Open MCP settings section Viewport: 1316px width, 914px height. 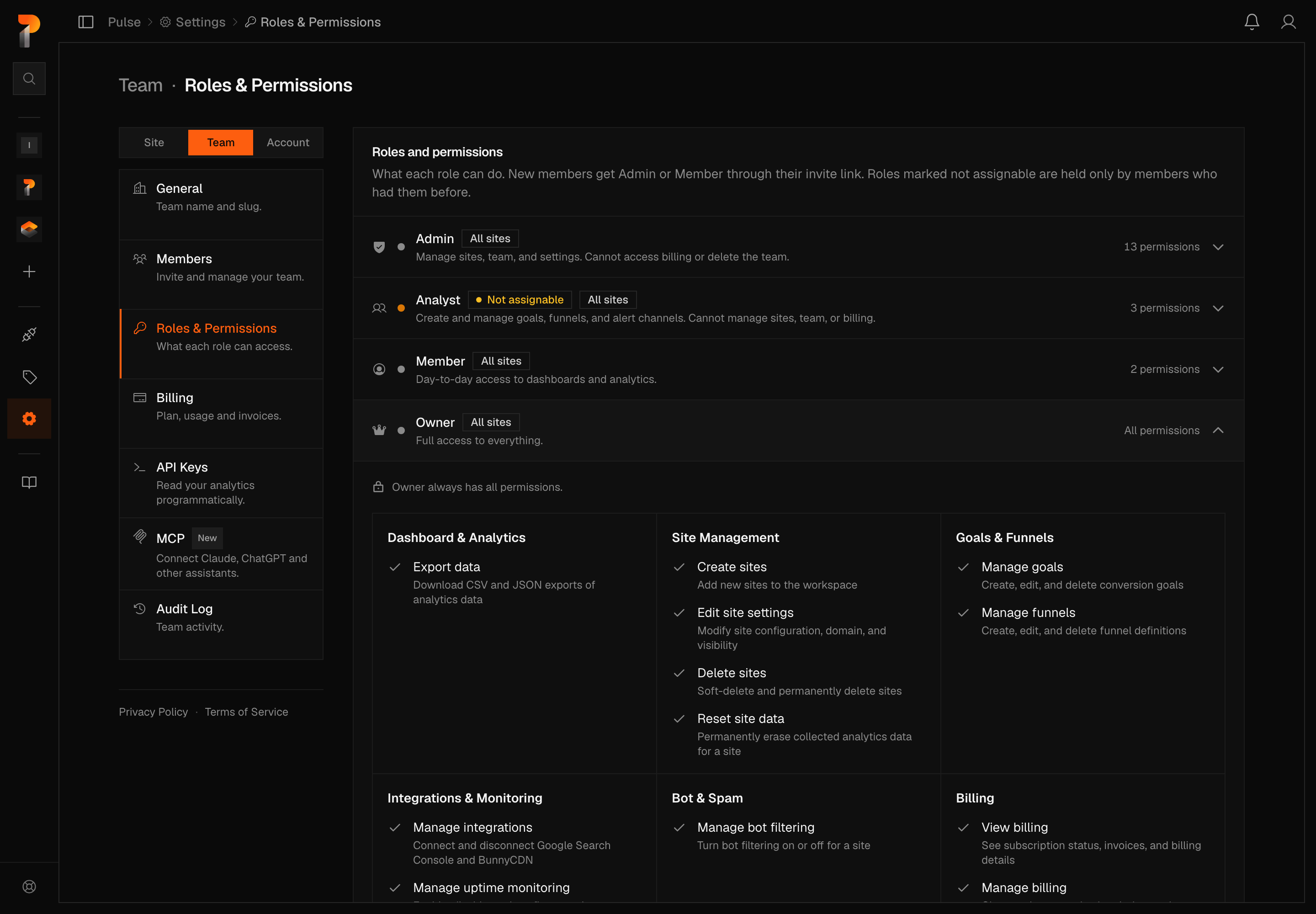pos(221,554)
